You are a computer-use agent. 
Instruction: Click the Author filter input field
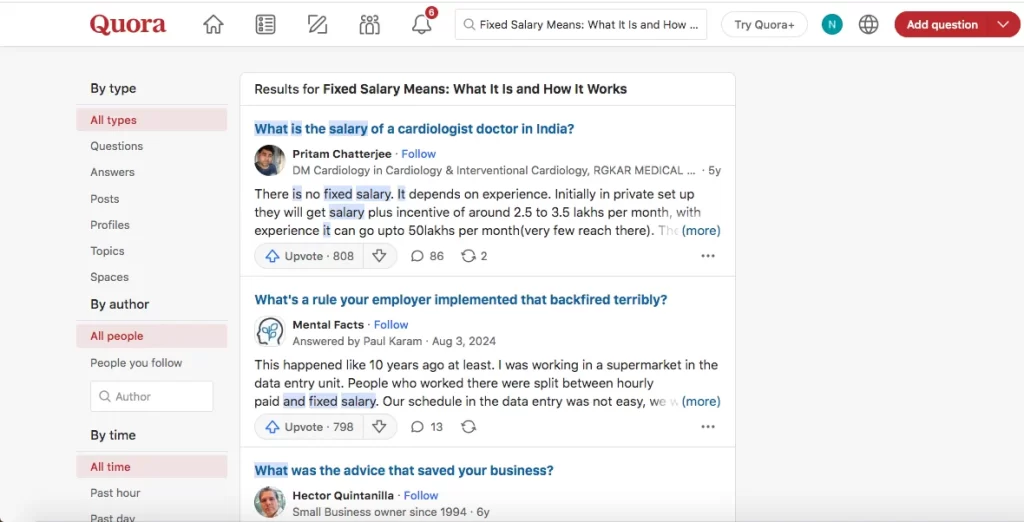[152, 397]
